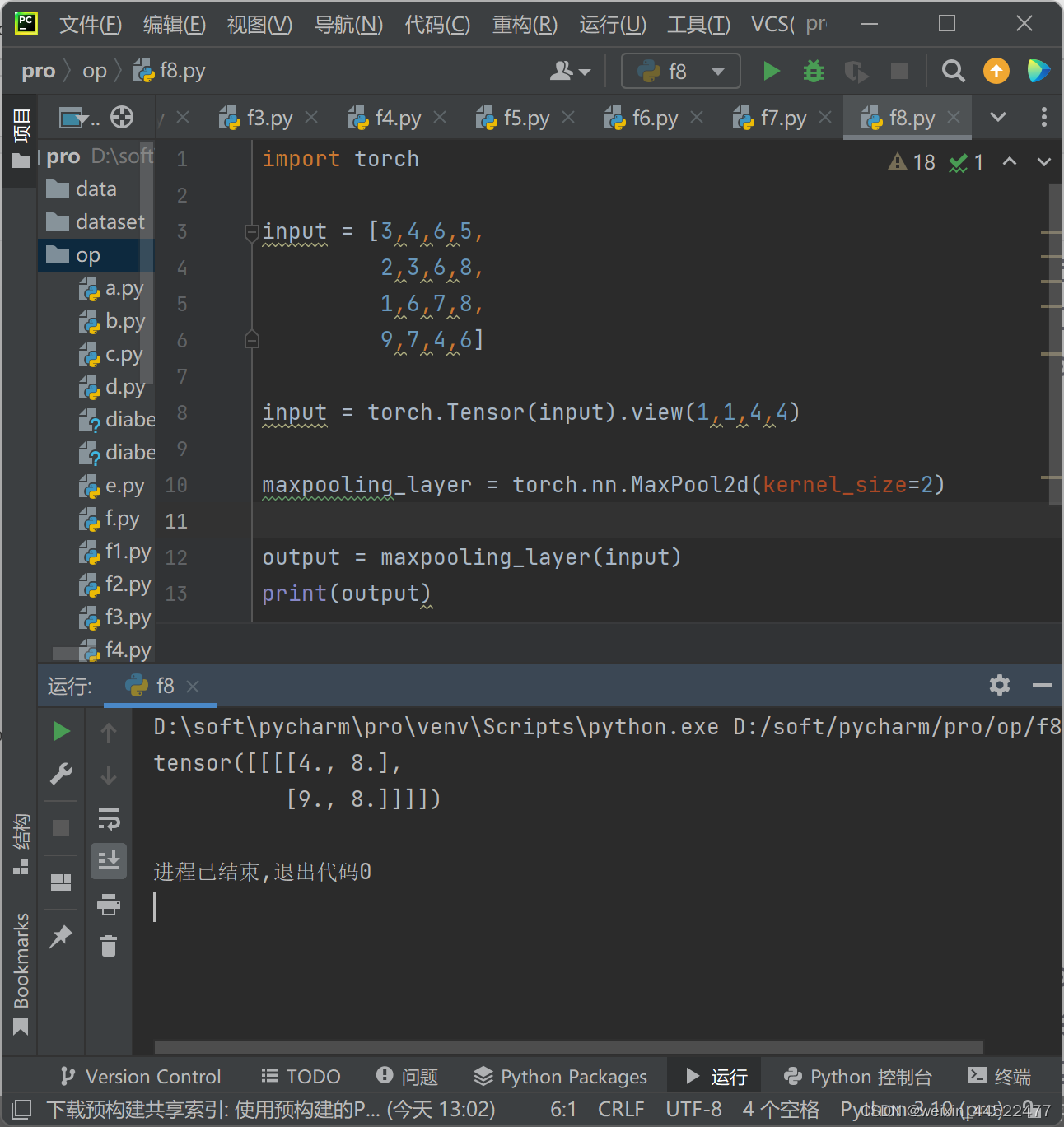This screenshot has height=1127, width=1064.
Task: Go to next highlighted error down arrow
Action: click(x=1044, y=162)
